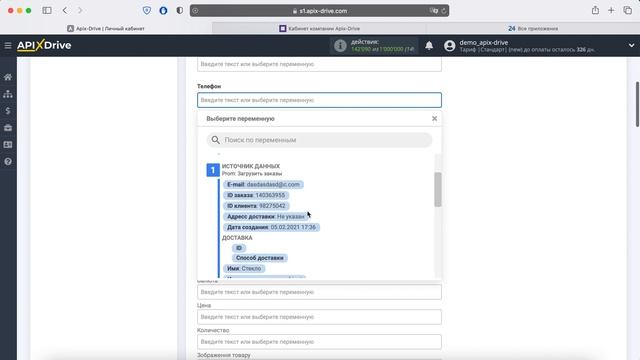Select the ID заказа variable
Screen dimensions: 640x360
click(x=256, y=195)
